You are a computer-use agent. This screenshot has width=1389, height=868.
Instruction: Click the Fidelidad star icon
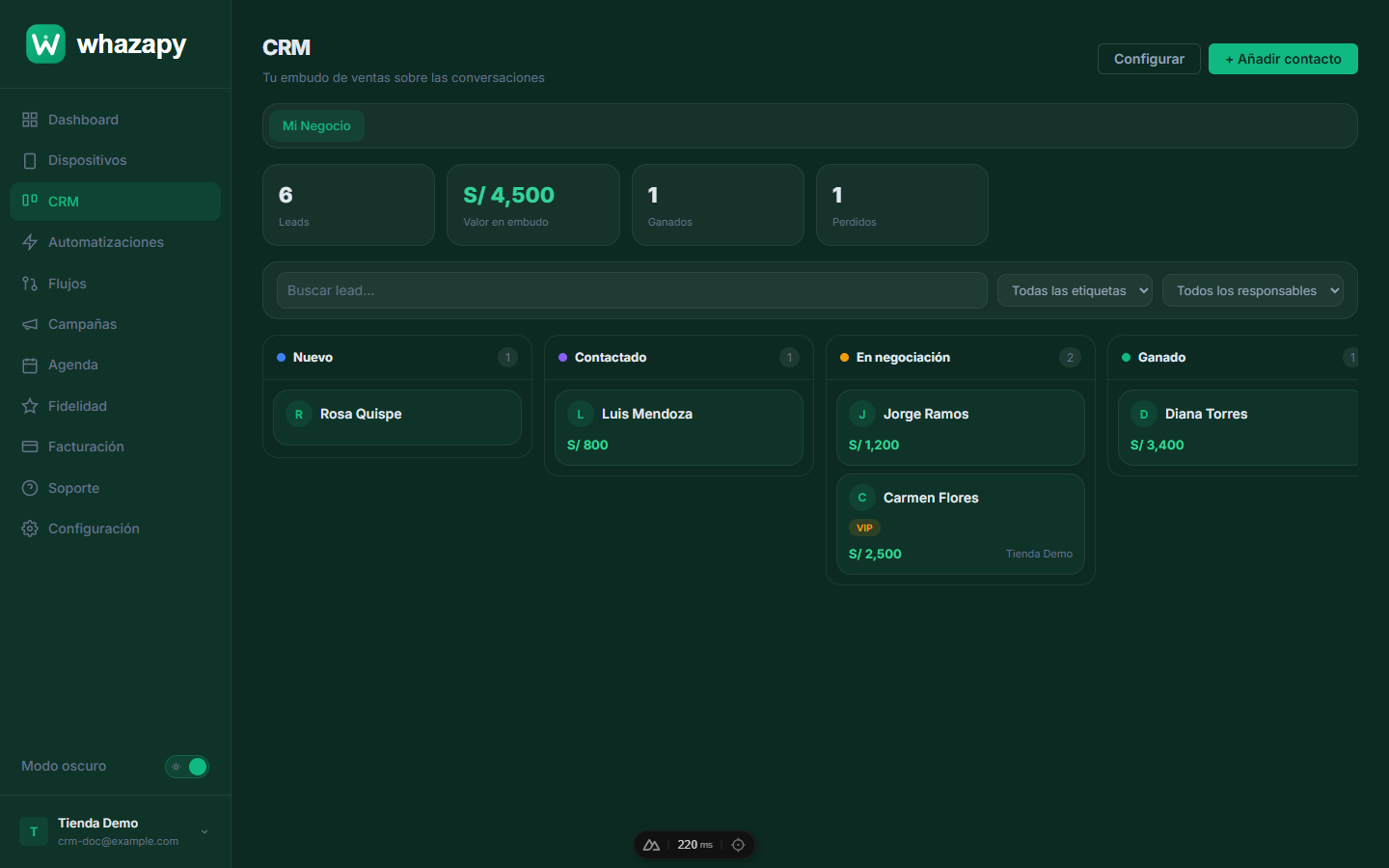pos(30,406)
